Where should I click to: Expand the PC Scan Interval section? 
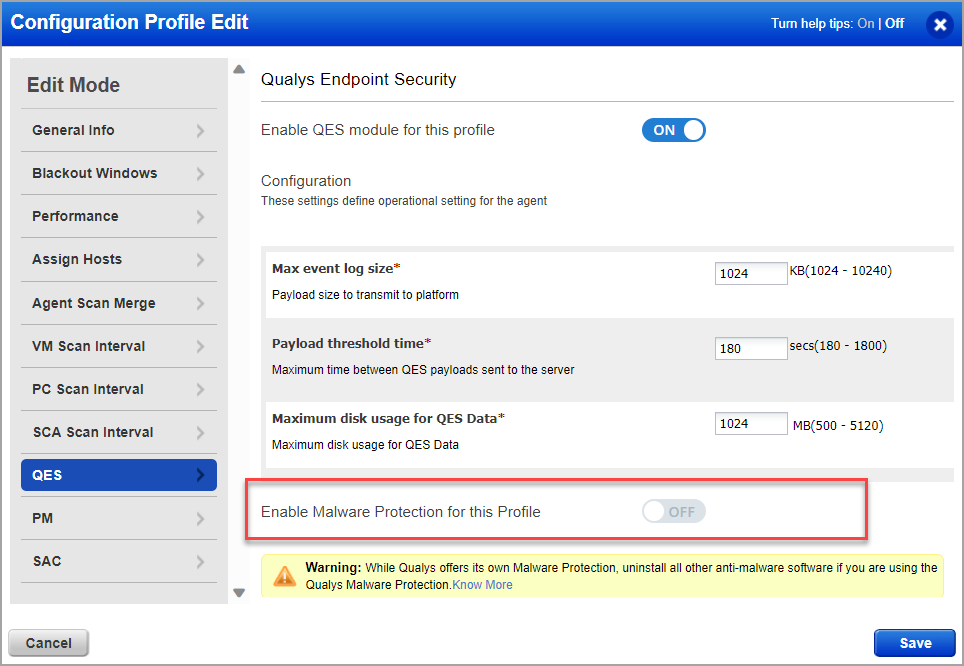pos(119,389)
